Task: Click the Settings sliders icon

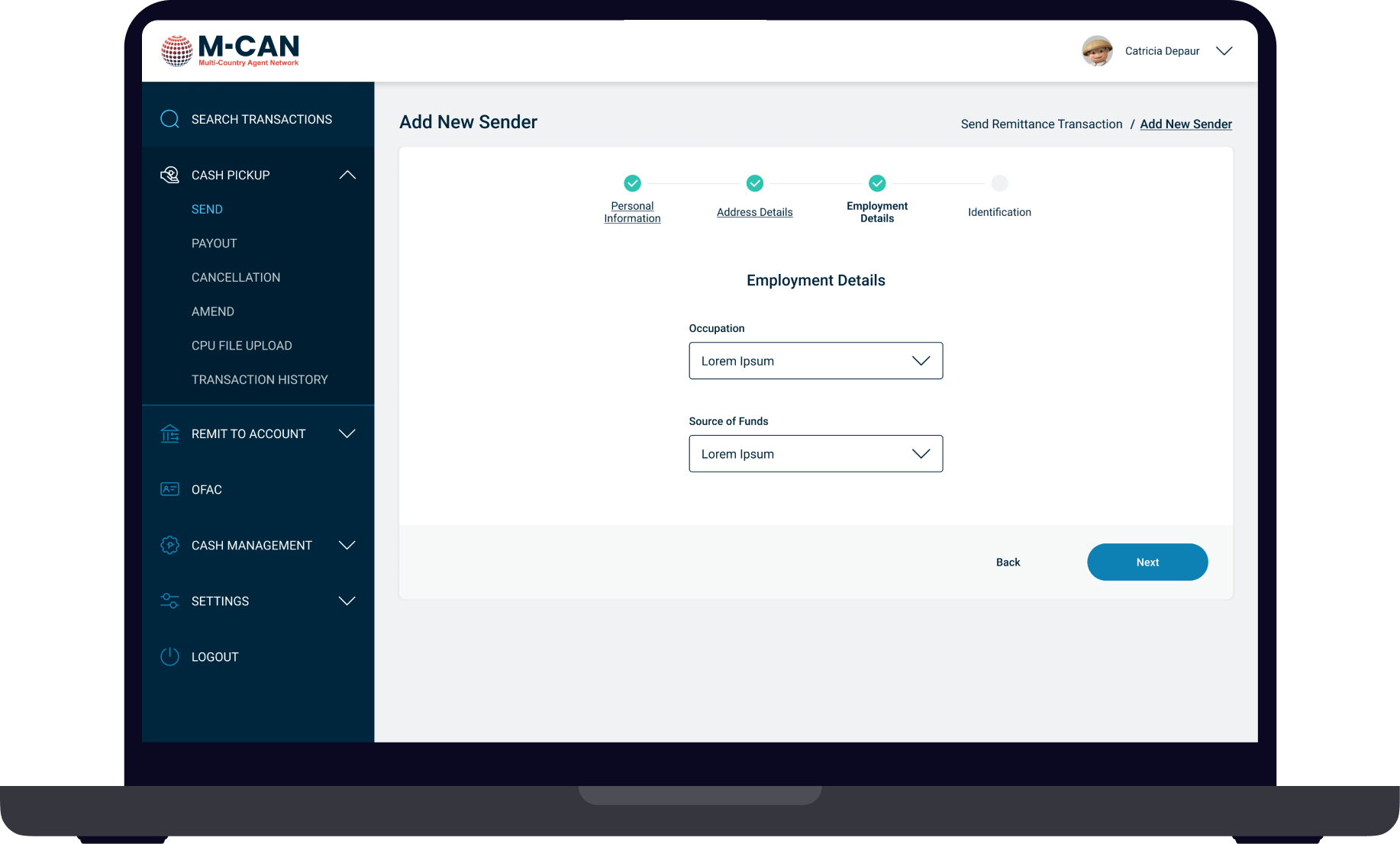Action: tap(169, 601)
